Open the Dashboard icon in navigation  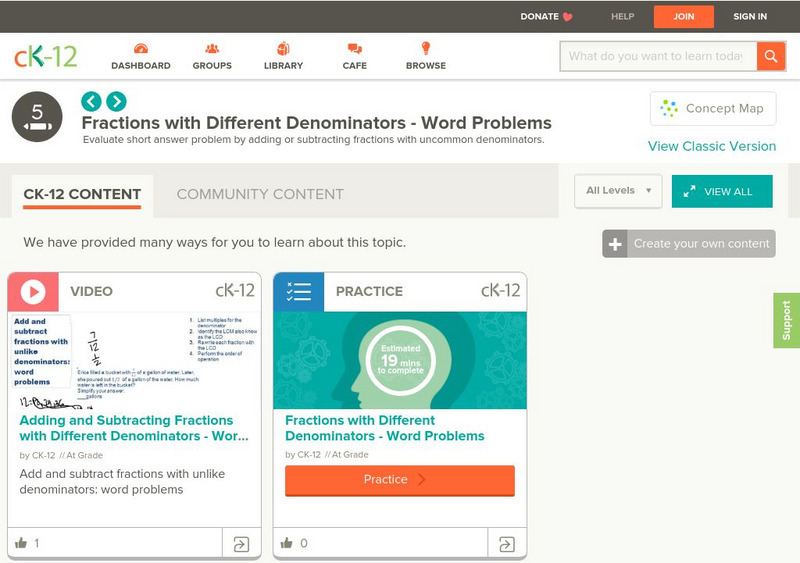(x=140, y=49)
